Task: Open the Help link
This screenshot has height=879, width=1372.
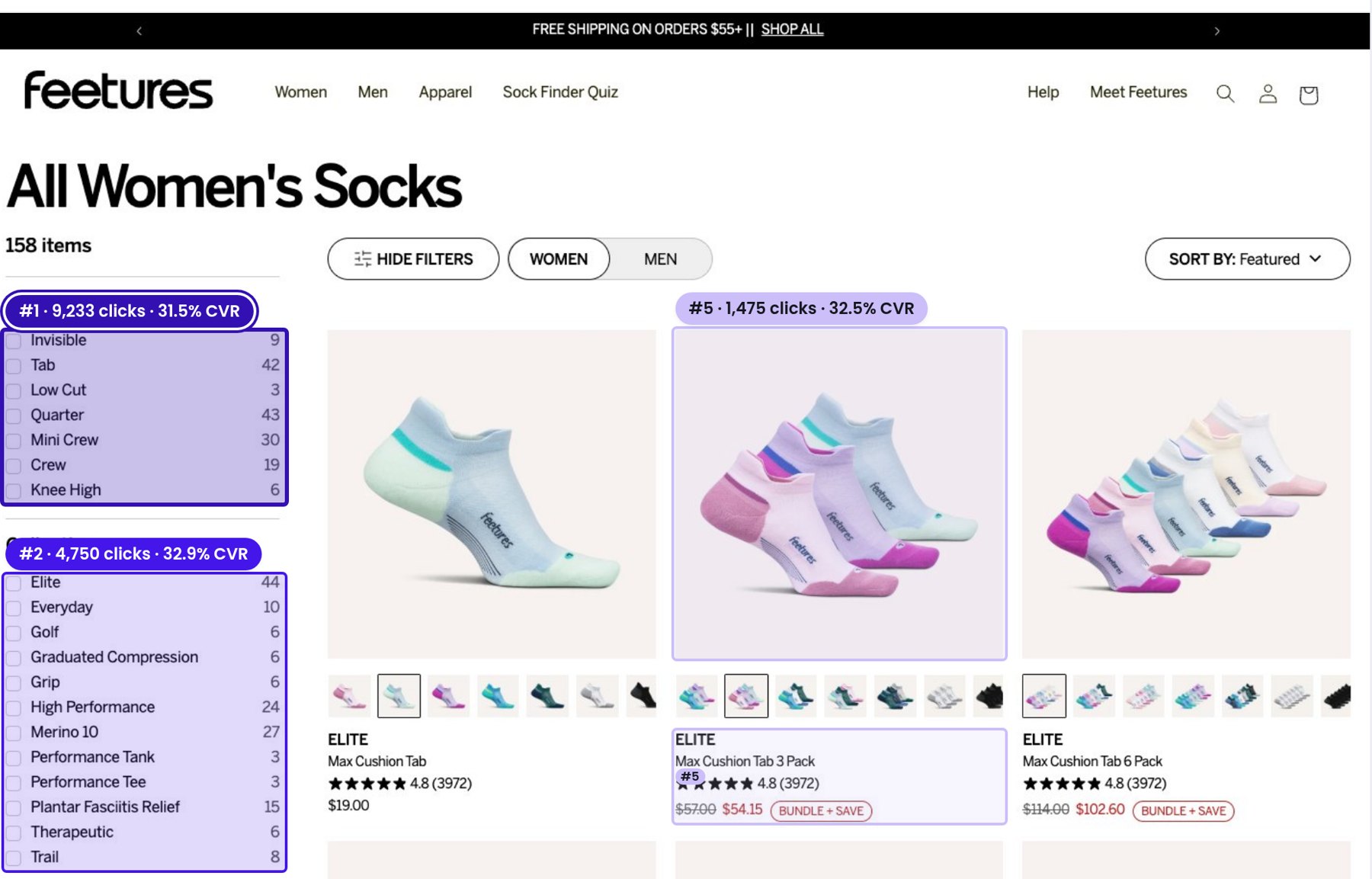Action: [1043, 92]
